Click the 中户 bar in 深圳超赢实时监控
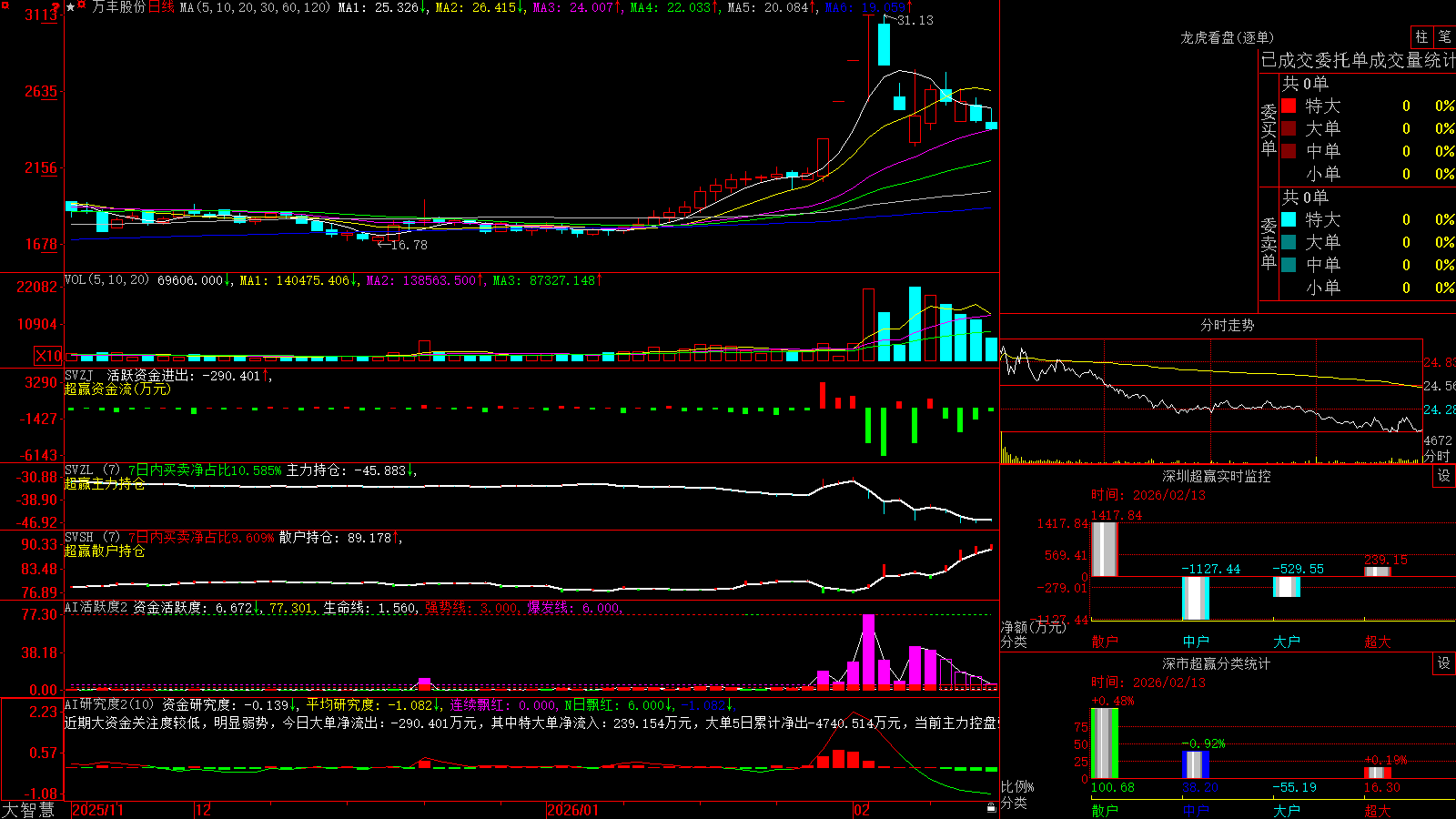The width and height of the screenshot is (1456, 819). pos(1196,598)
